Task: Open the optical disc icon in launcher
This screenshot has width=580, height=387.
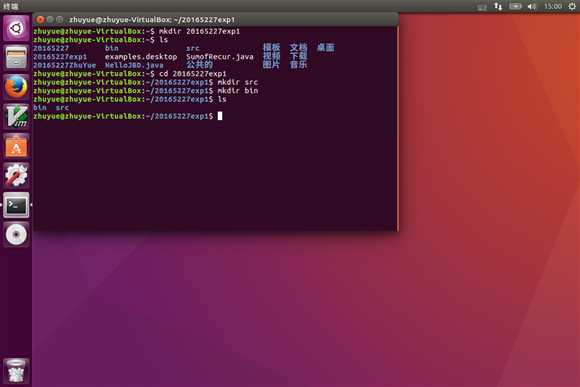Action: 16,234
